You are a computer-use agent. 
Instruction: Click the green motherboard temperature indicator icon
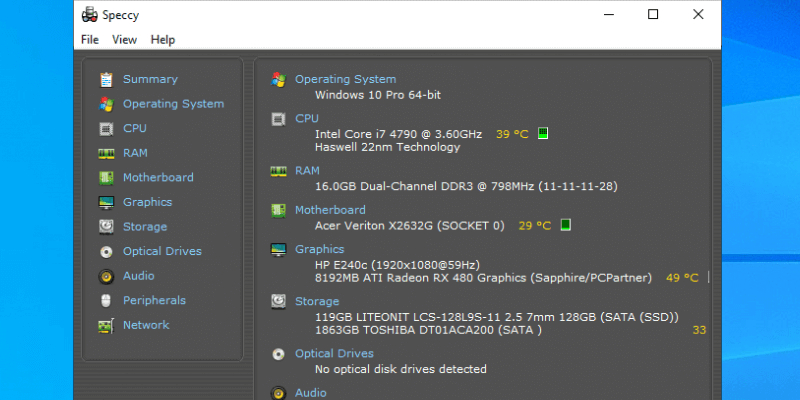tap(565, 225)
